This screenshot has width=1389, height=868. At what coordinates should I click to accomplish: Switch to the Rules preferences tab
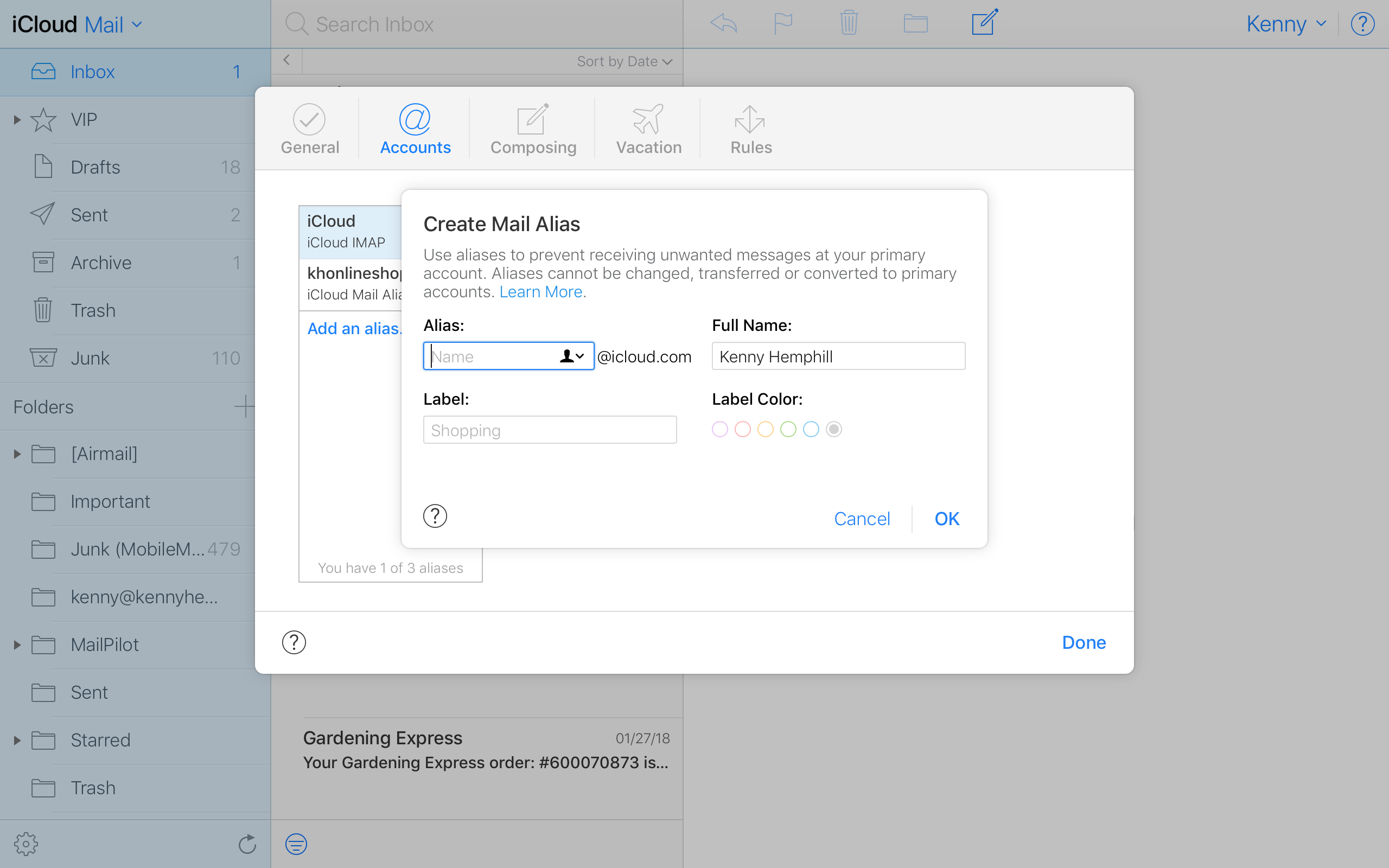(x=751, y=130)
